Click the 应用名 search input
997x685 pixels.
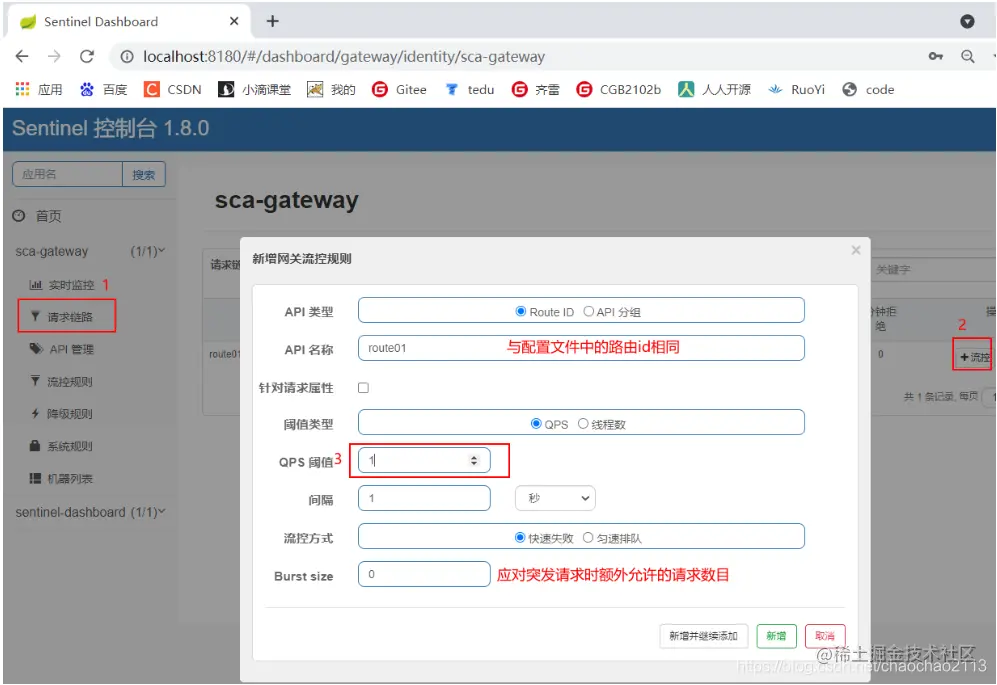click(67, 174)
